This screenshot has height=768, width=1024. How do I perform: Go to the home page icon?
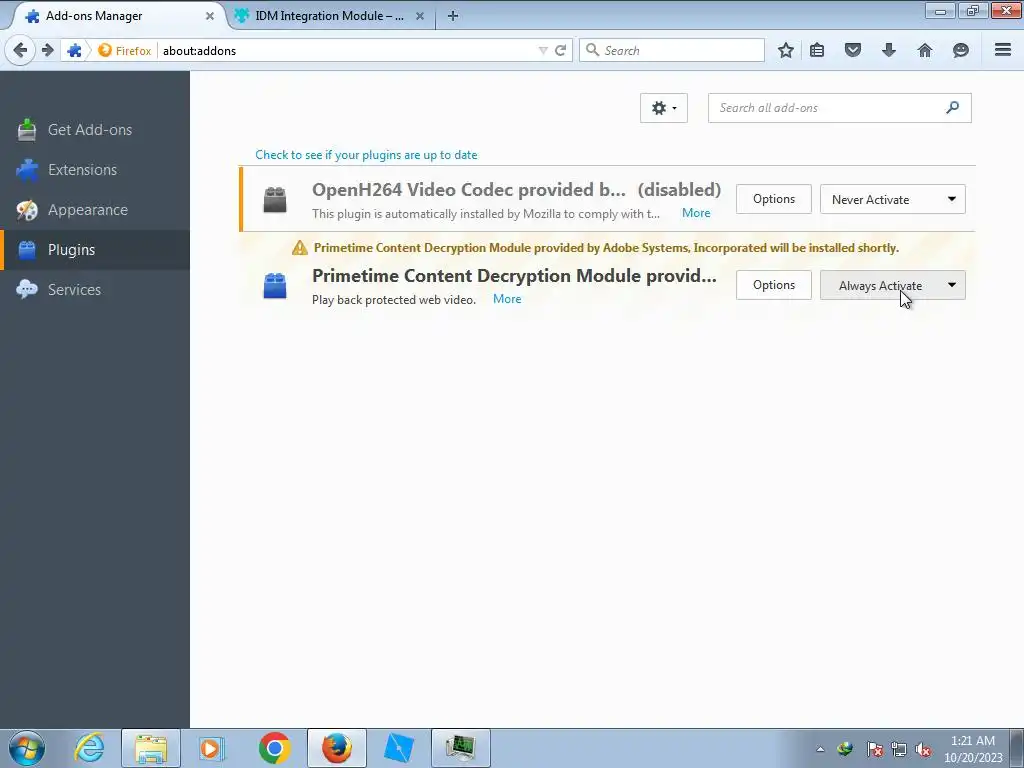coord(925,50)
